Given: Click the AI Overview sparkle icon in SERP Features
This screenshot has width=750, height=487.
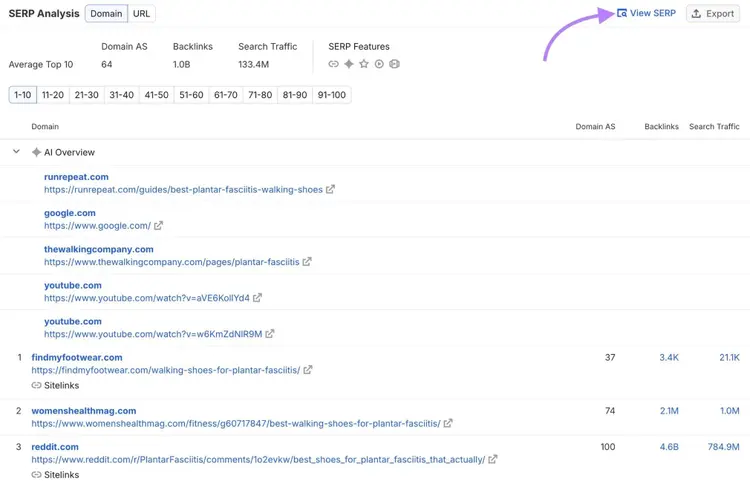Looking at the screenshot, I should click(349, 64).
